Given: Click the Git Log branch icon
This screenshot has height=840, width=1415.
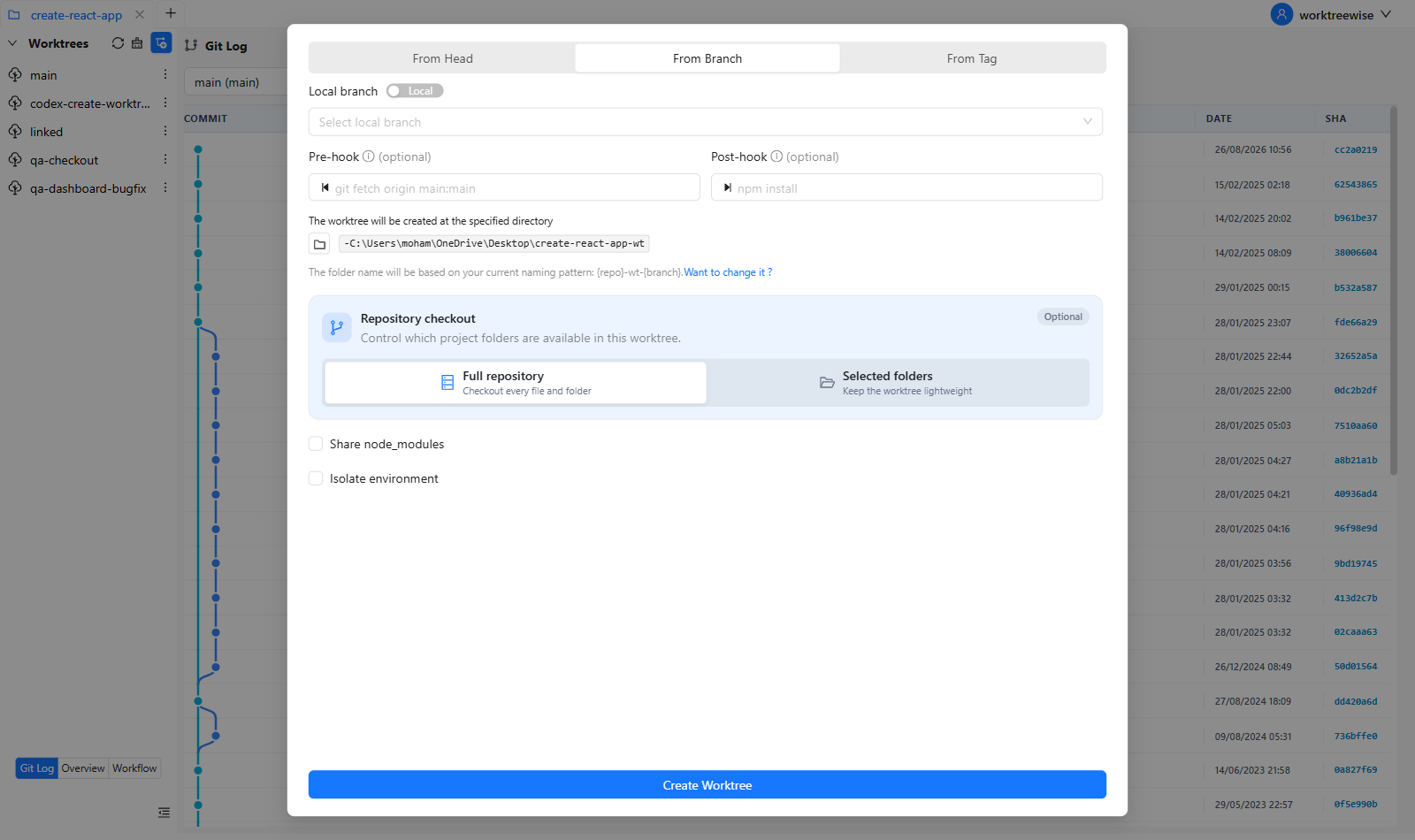Looking at the screenshot, I should tap(191, 46).
